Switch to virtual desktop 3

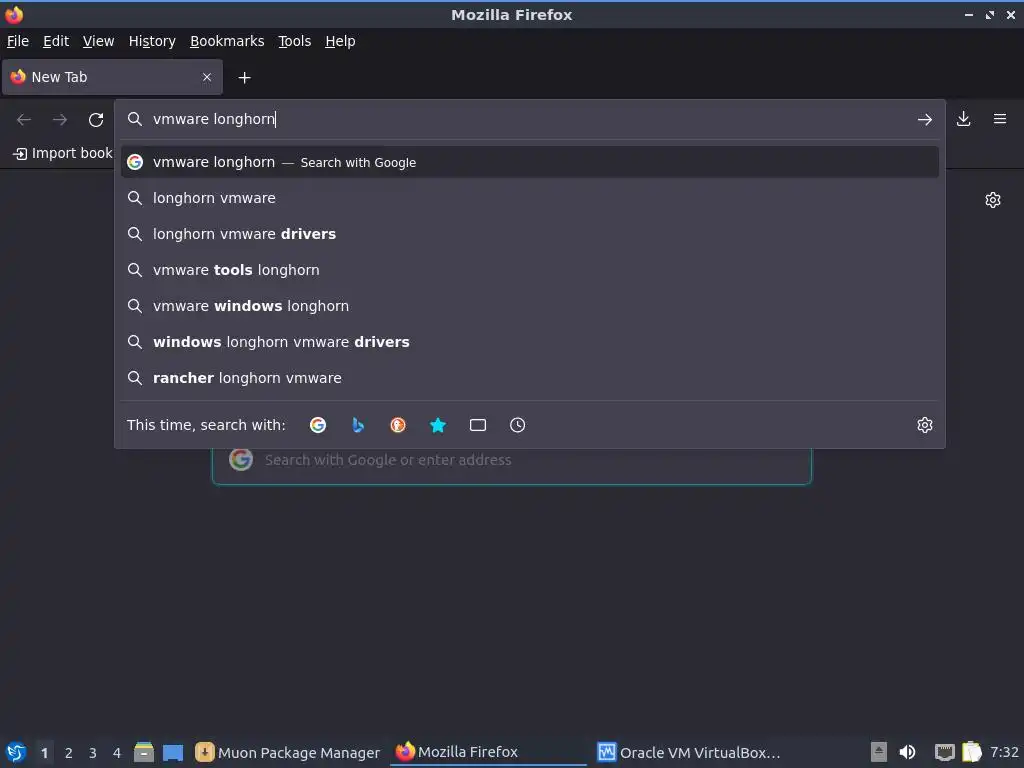(x=93, y=753)
